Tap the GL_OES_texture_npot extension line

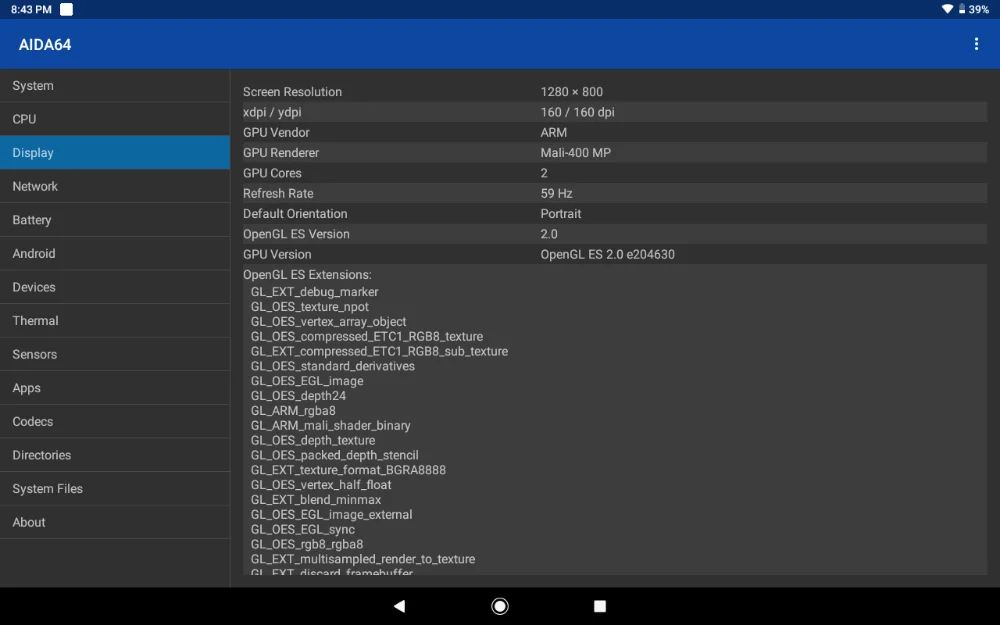point(309,307)
